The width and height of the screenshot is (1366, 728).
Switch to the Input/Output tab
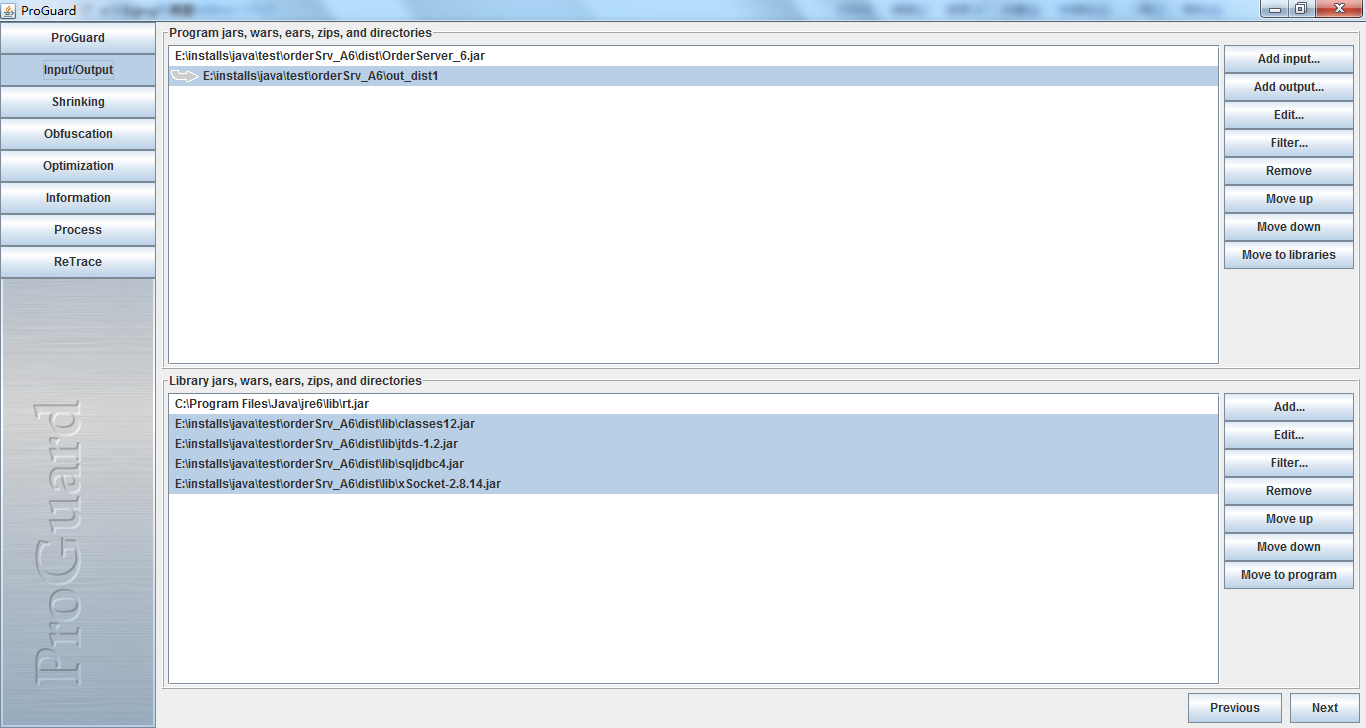pyautogui.click(x=78, y=70)
